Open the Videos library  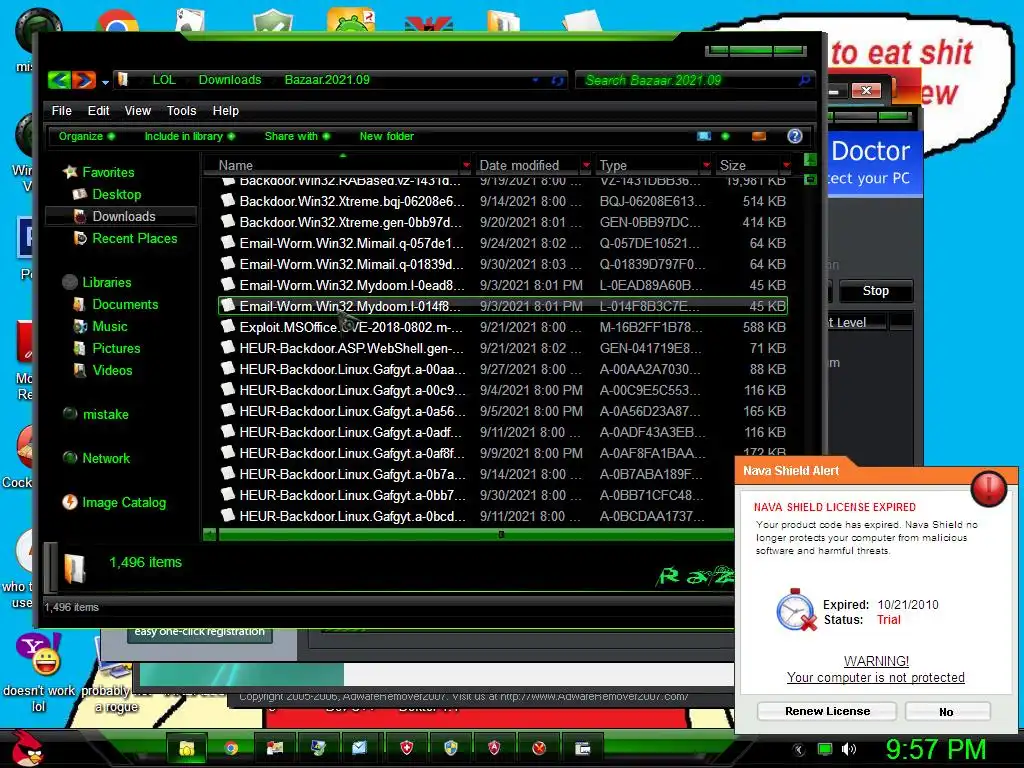click(112, 371)
